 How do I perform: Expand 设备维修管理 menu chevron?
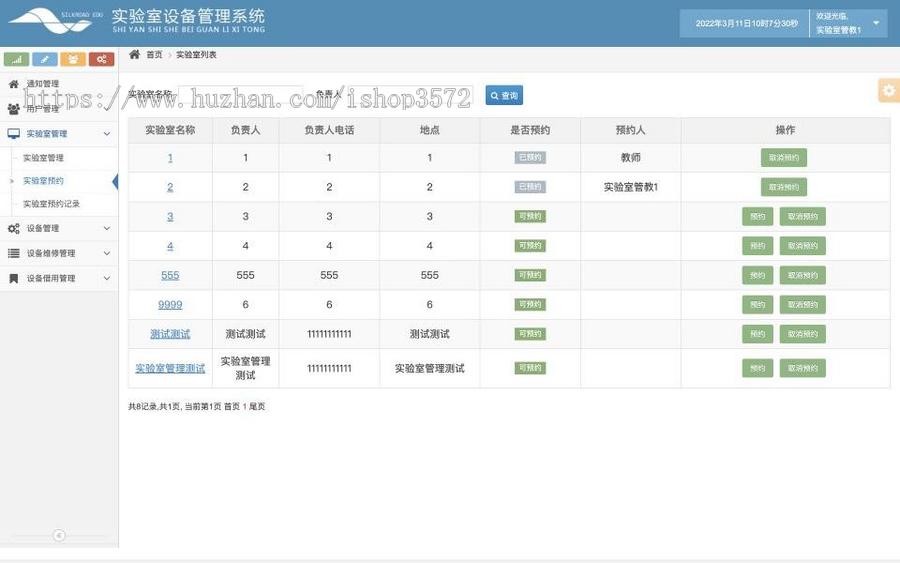tap(107, 253)
